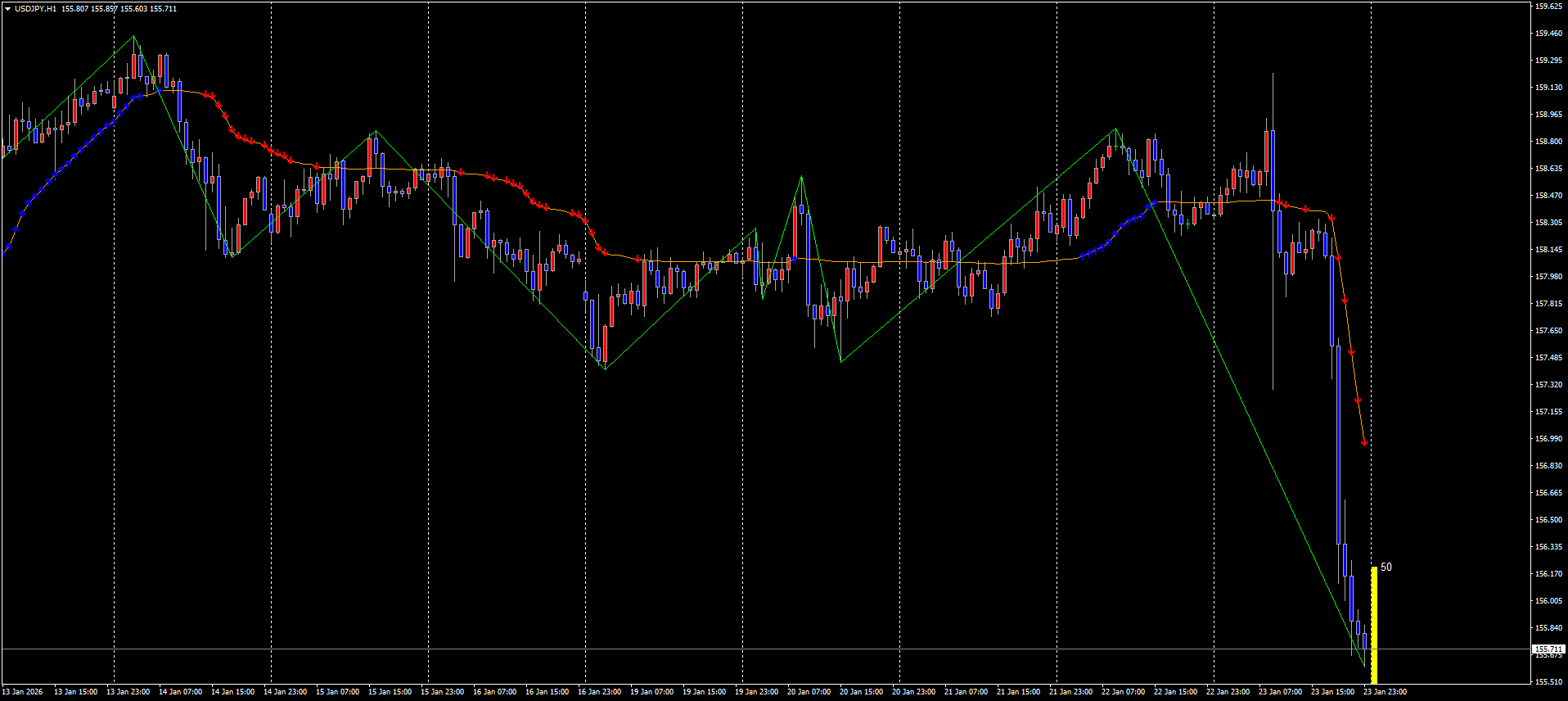Select the first blue up arrow at far left

pos(9,245)
